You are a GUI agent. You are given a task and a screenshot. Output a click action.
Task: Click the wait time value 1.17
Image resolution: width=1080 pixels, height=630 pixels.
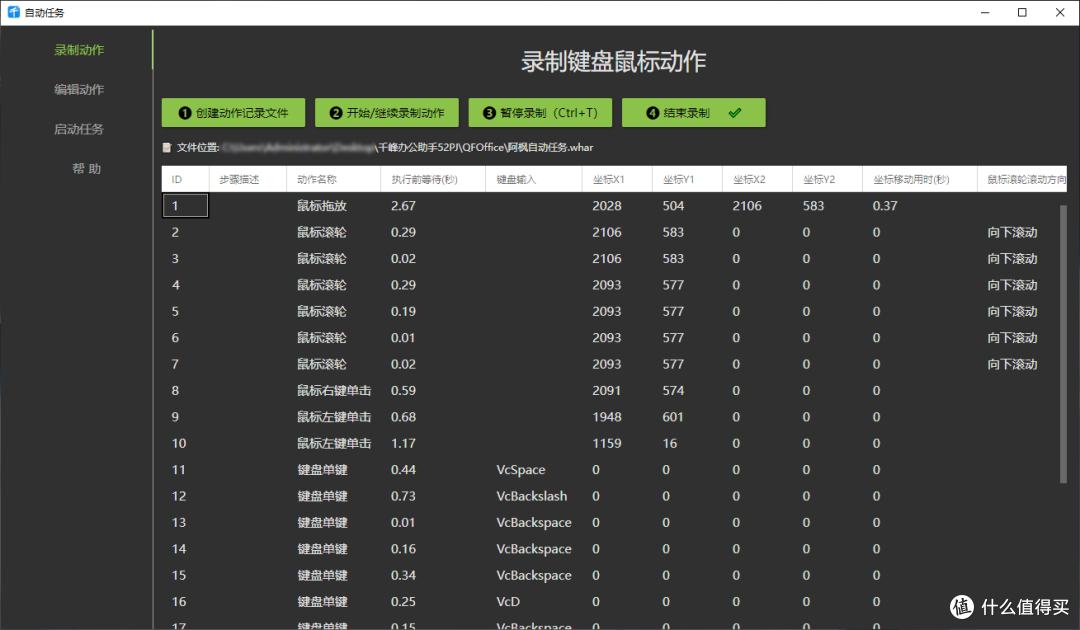[403, 443]
